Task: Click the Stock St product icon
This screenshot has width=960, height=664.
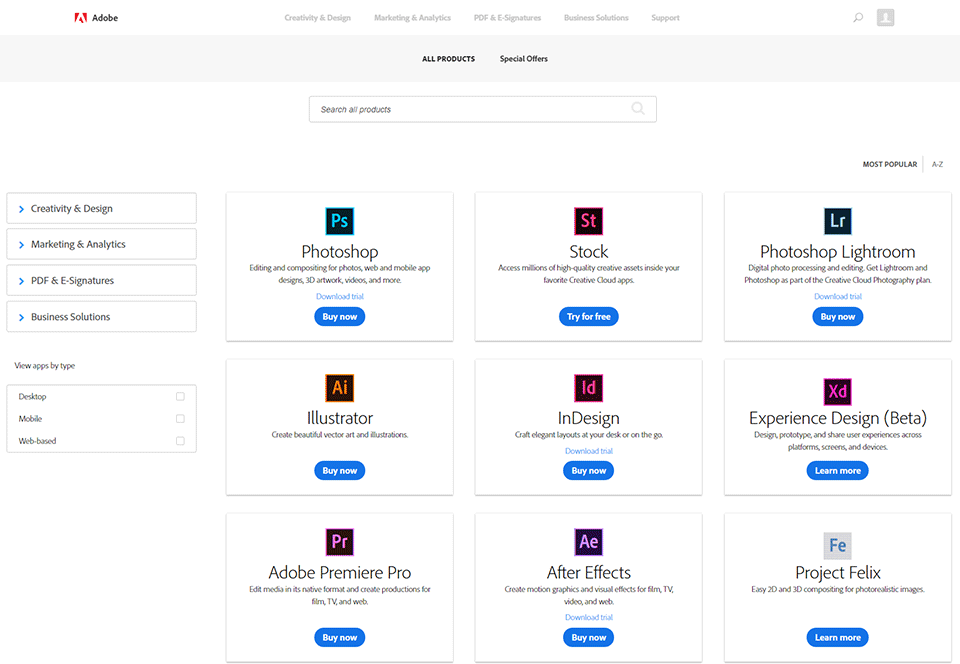Action: pyautogui.click(x=588, y=221)
